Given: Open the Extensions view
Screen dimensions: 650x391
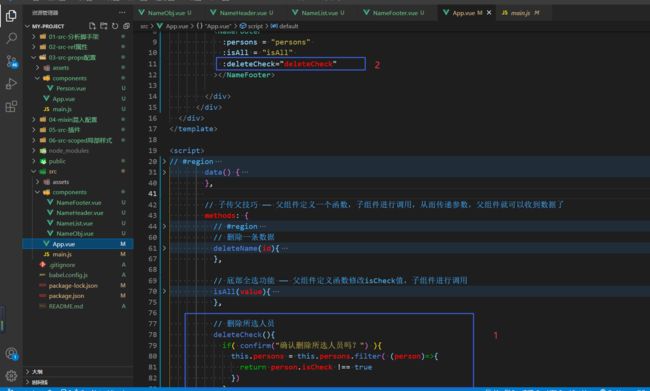Looking at the screenshot, I should [x=11, y=107].
